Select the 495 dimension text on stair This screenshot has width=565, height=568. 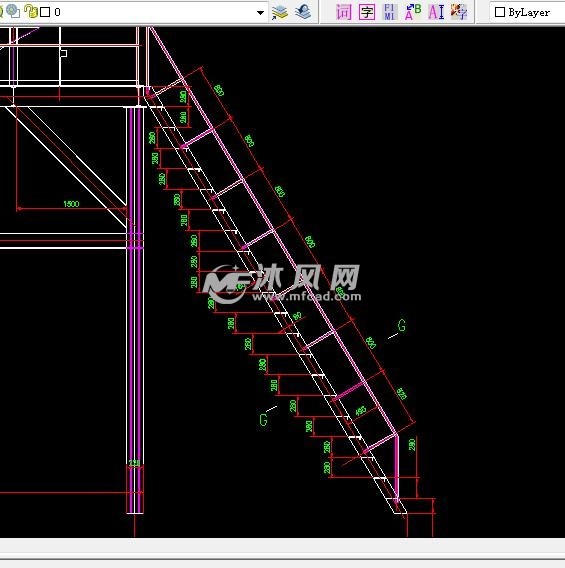360,411
